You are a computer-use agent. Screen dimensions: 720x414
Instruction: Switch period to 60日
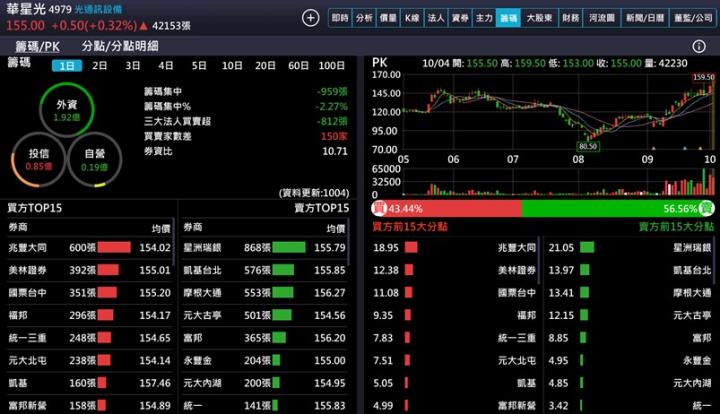(x=298, y=66)
